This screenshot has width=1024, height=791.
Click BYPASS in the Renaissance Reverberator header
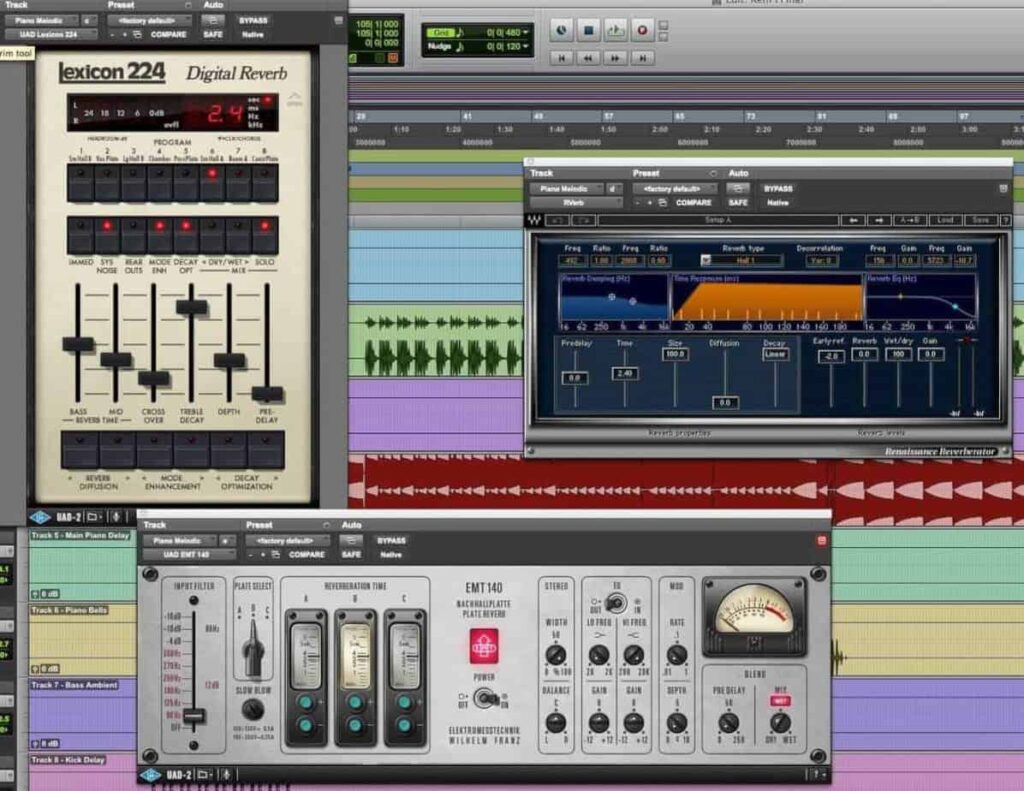pos(778,188)
